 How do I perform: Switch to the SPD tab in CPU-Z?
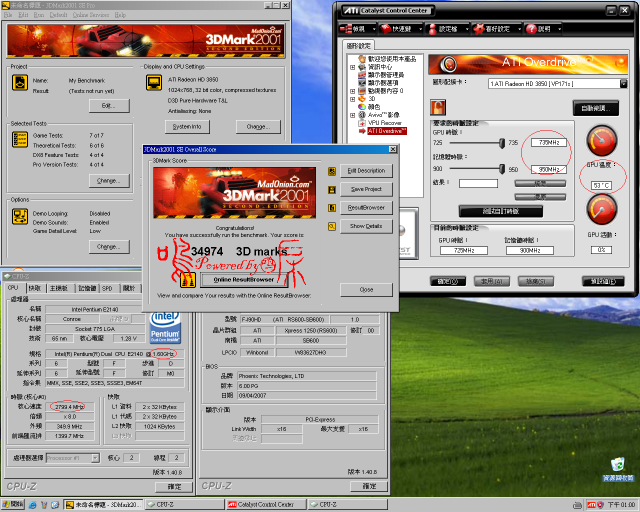(x=107, y=288)
